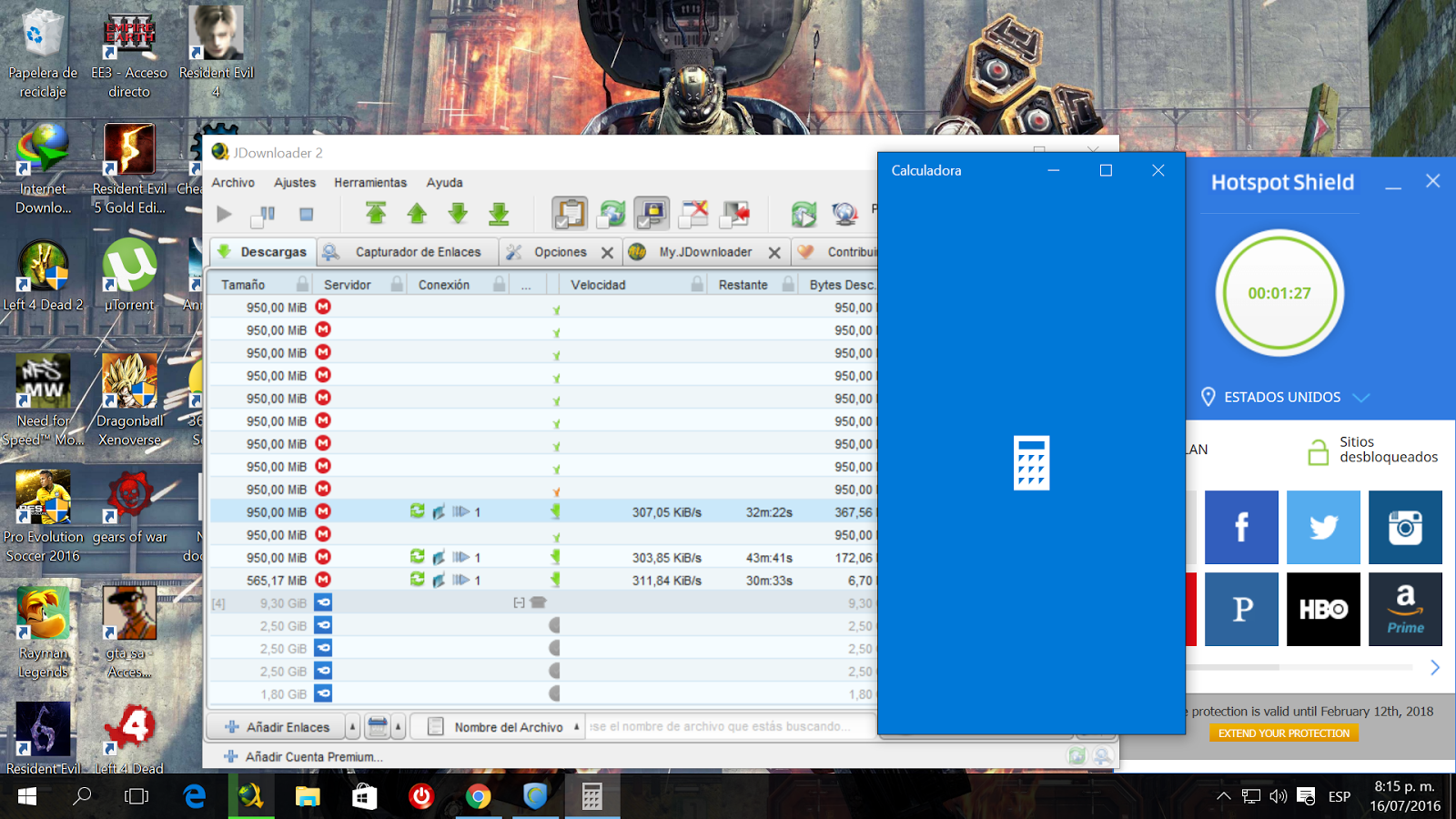
Task: Open the Amazon Prime tile in Hotspot Shield
Action: 1405,609
